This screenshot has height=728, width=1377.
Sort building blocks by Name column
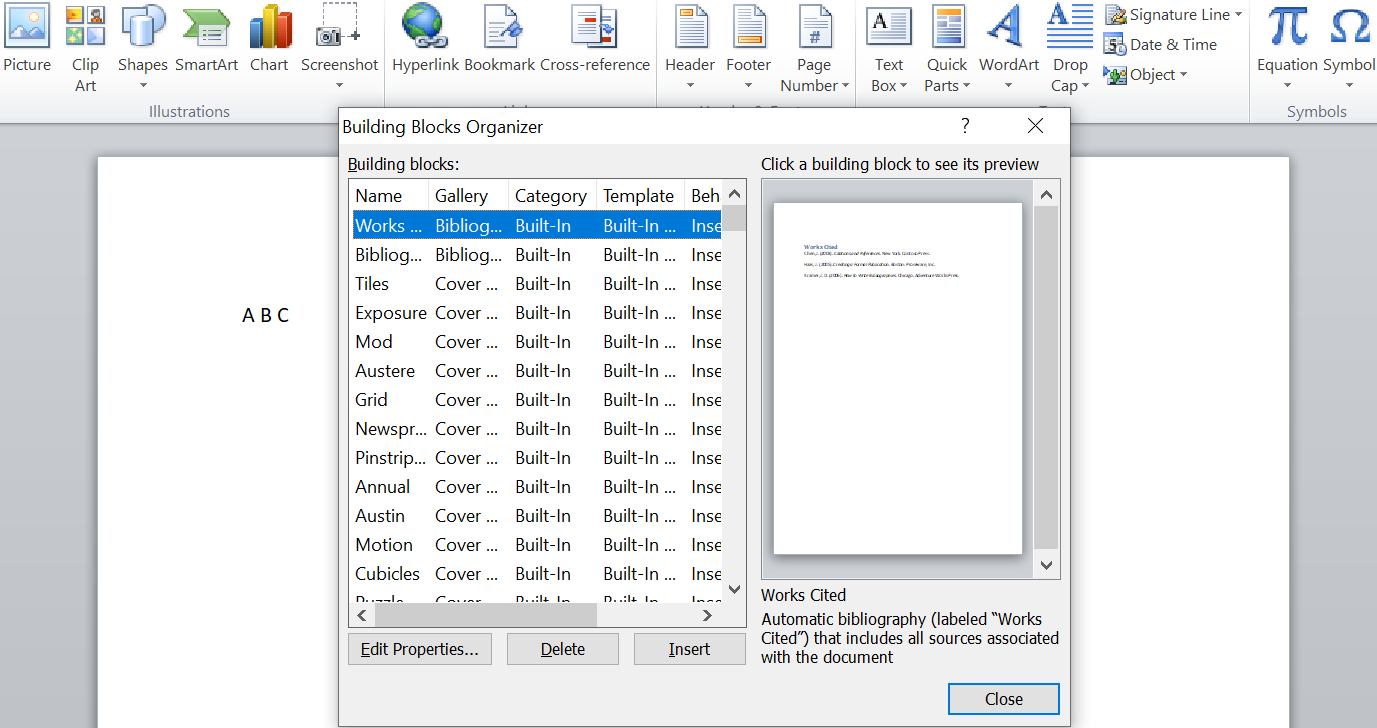point(389,196)
